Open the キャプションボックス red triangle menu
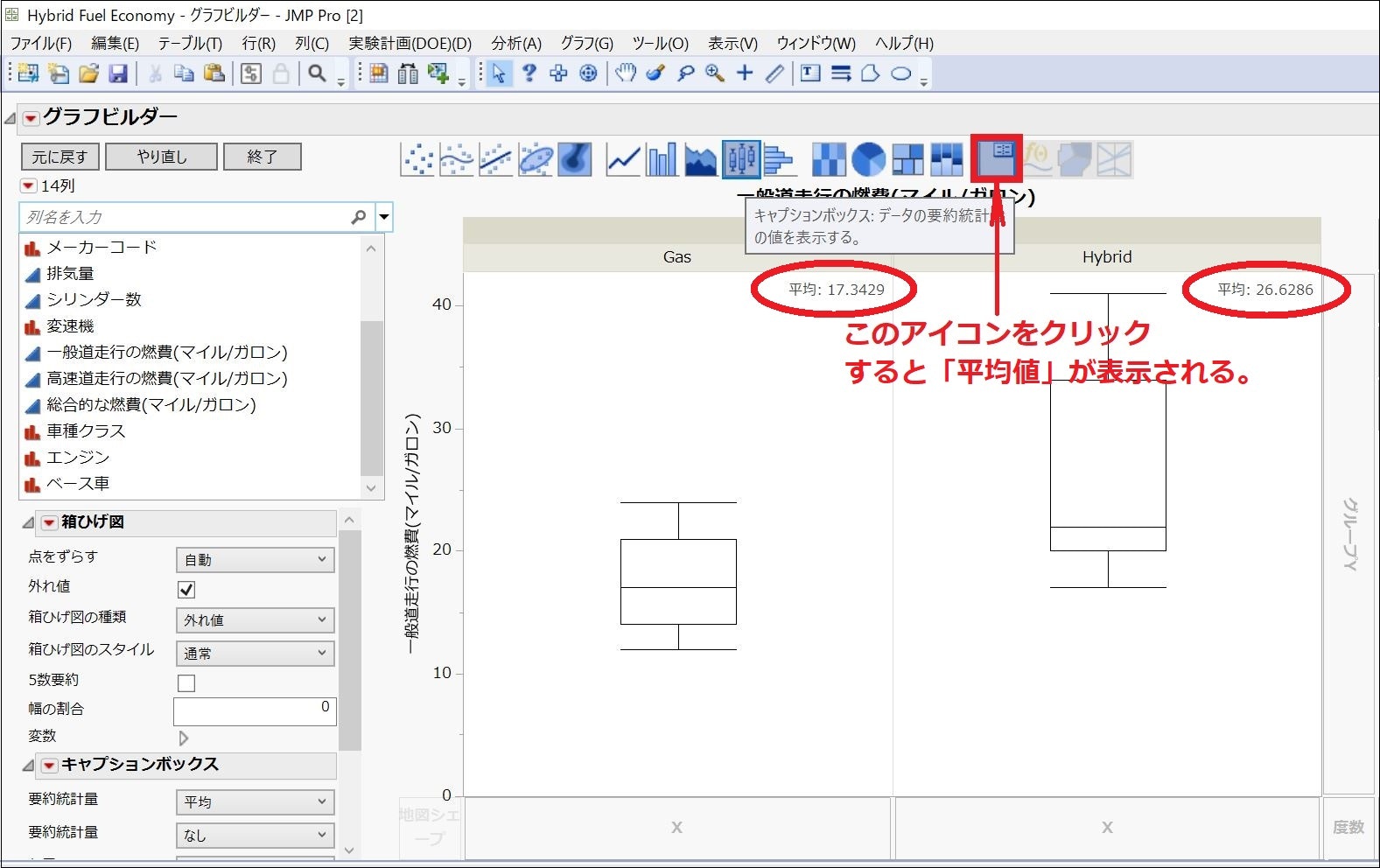Image resolution: width=1380 pixels, height=868 pixels. [50, 765]
